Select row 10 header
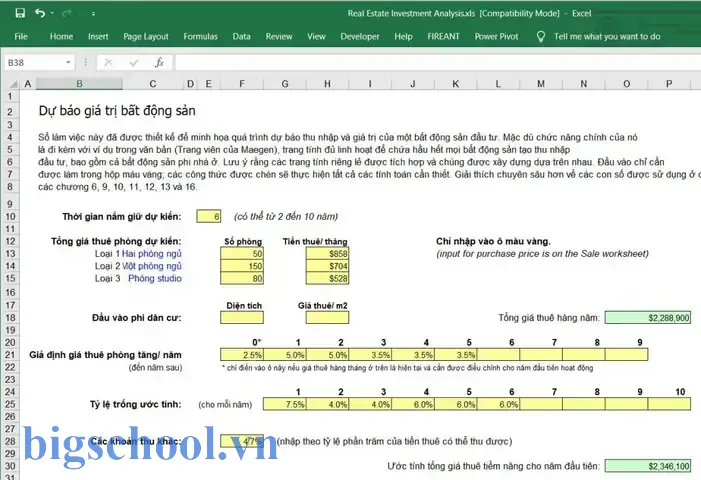 tap(10, 217)
